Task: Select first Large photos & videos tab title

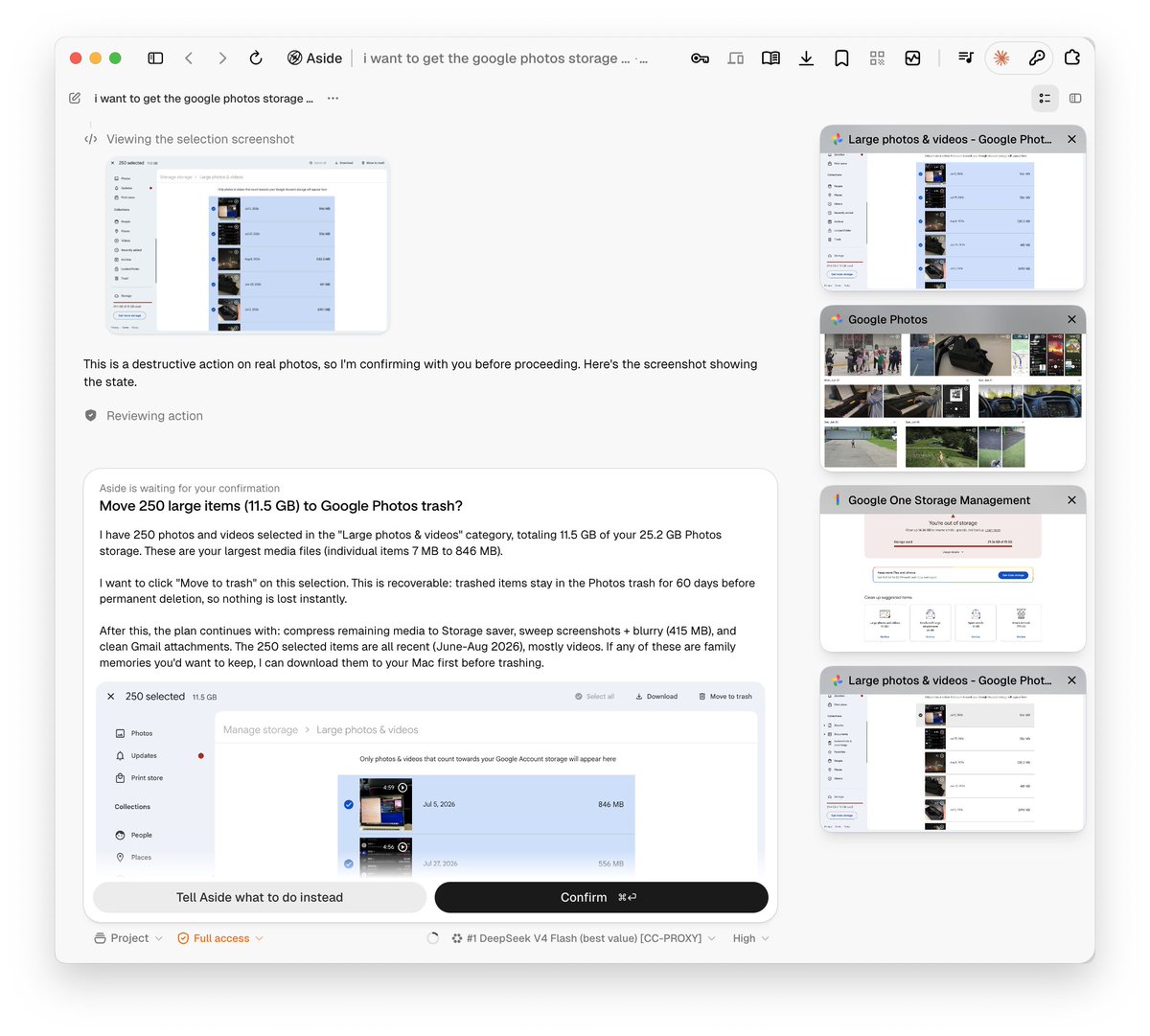Action: pos(949,139)
